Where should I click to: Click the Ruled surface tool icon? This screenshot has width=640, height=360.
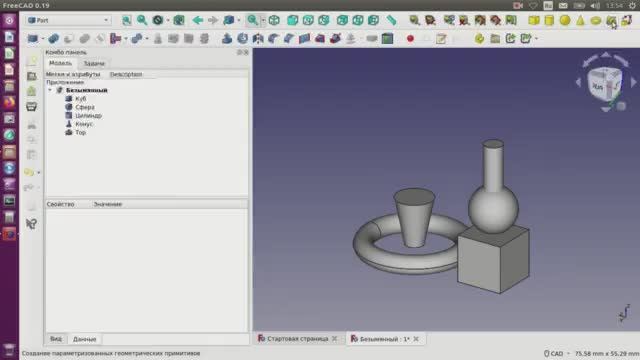tap(304, 39)
